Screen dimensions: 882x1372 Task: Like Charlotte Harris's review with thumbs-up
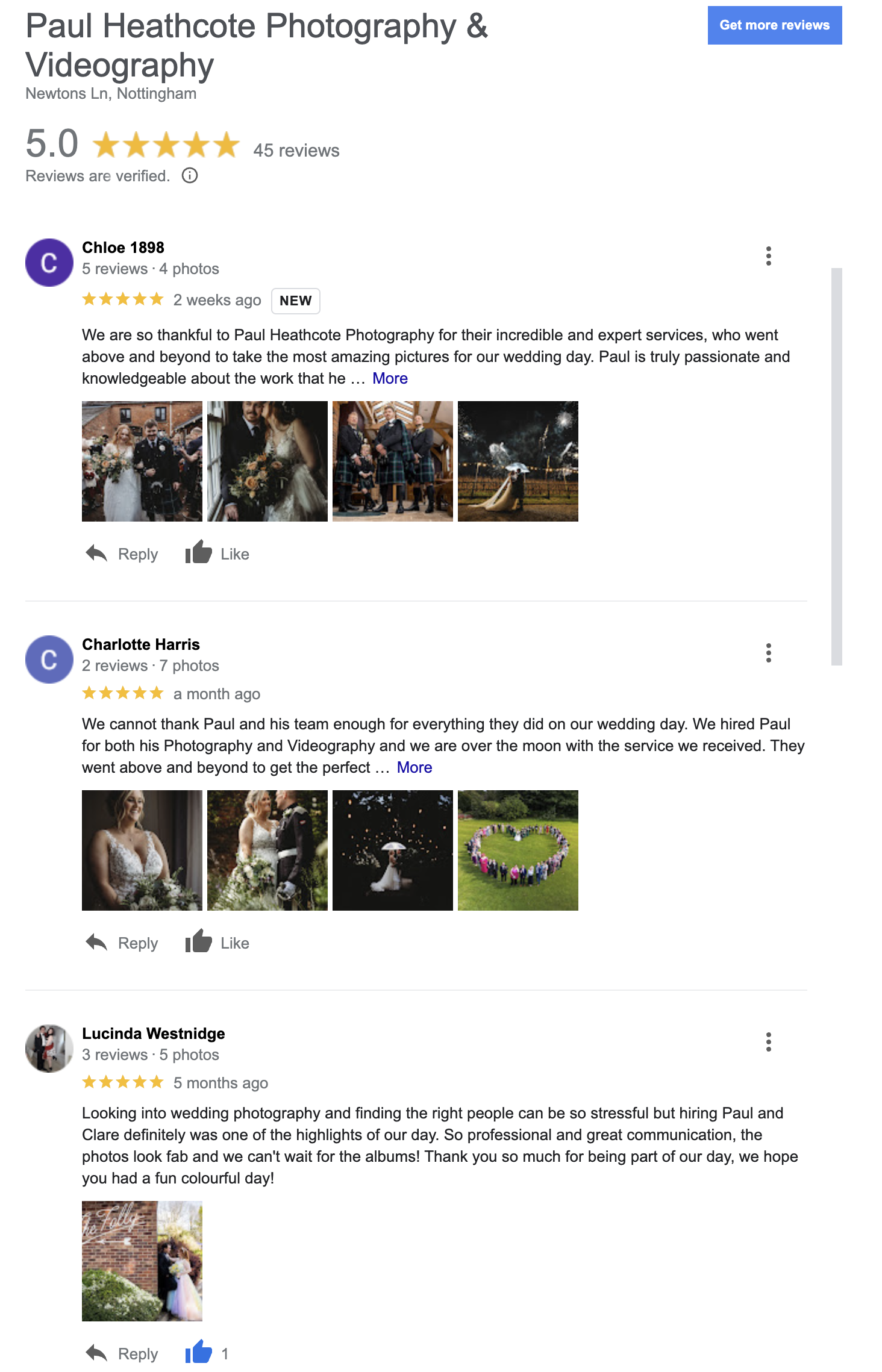coord(198,941)
